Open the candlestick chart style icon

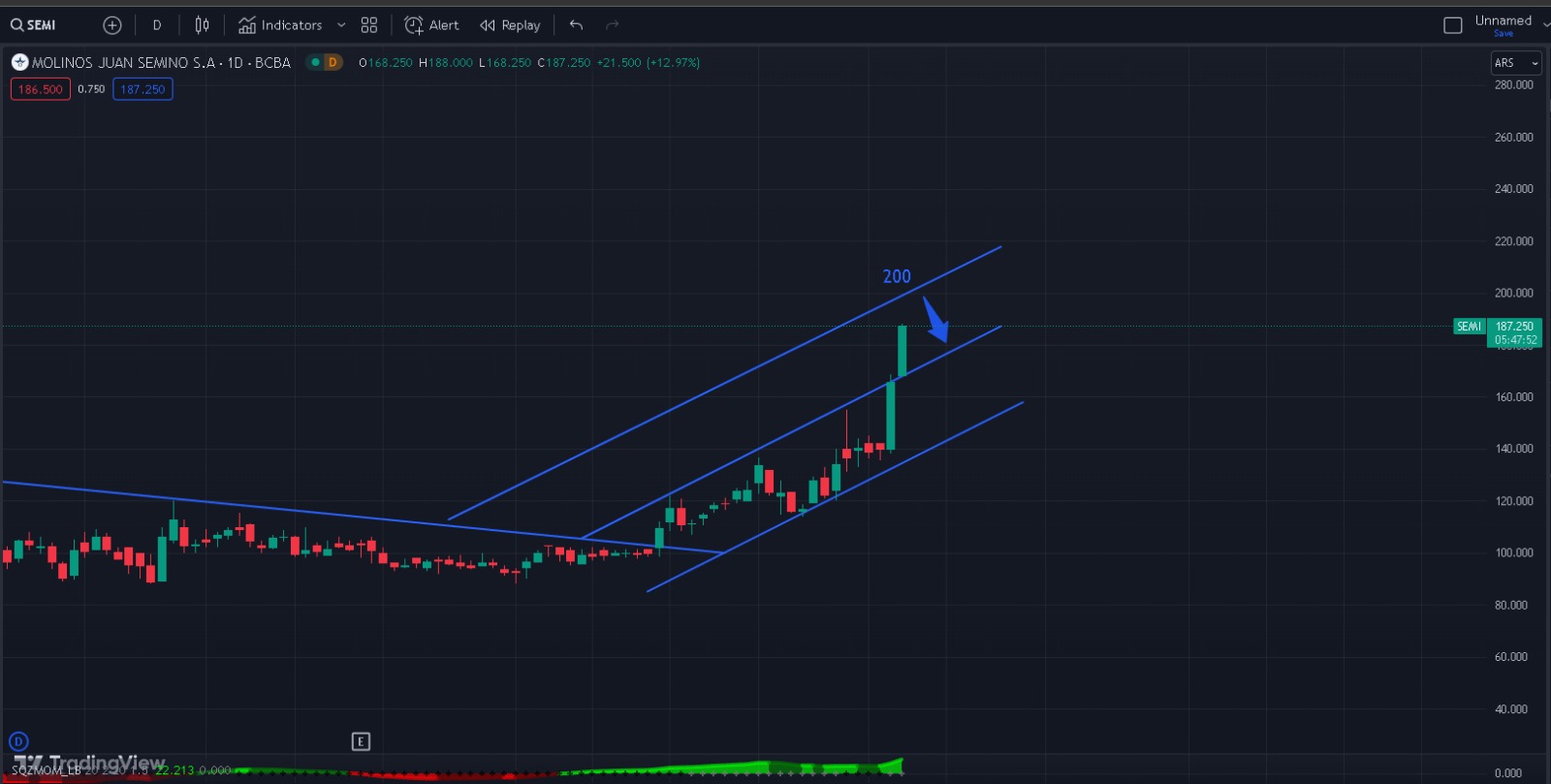(x=202, y=25)
